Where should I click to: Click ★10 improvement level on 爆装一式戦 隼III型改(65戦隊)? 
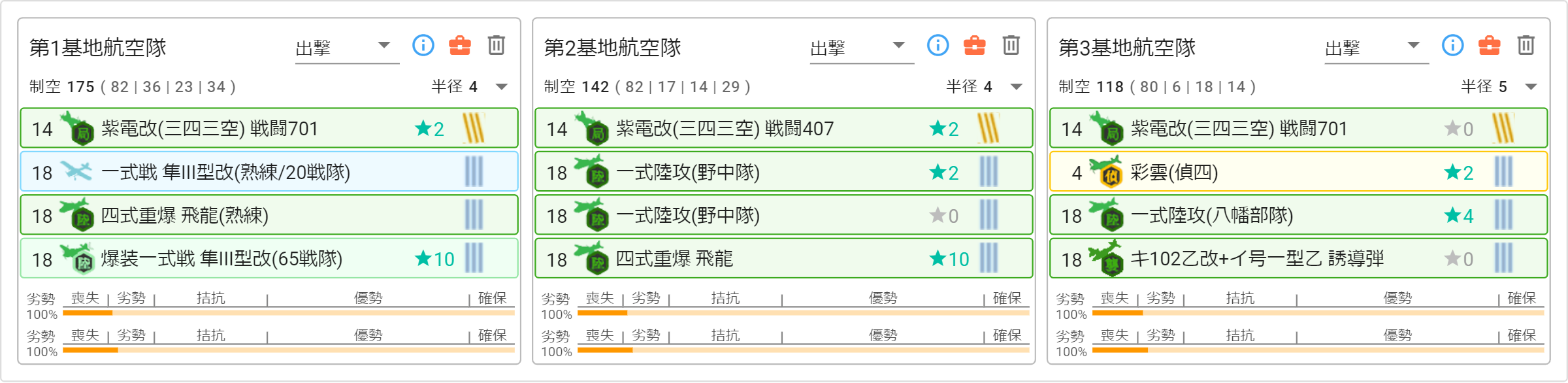pos(434,259)
